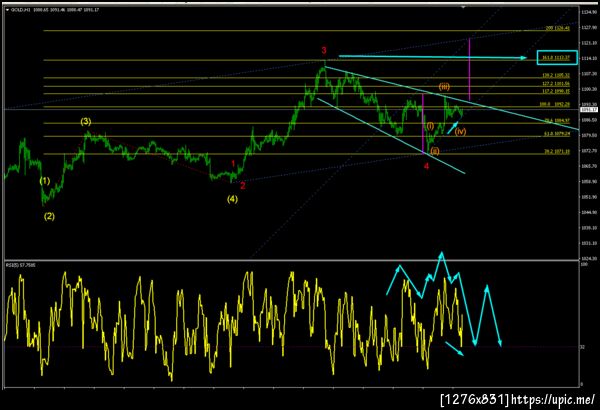Select the 117.2 Fibonacci level label
Viewport: 600px width, 410px height.
[556, 91]
